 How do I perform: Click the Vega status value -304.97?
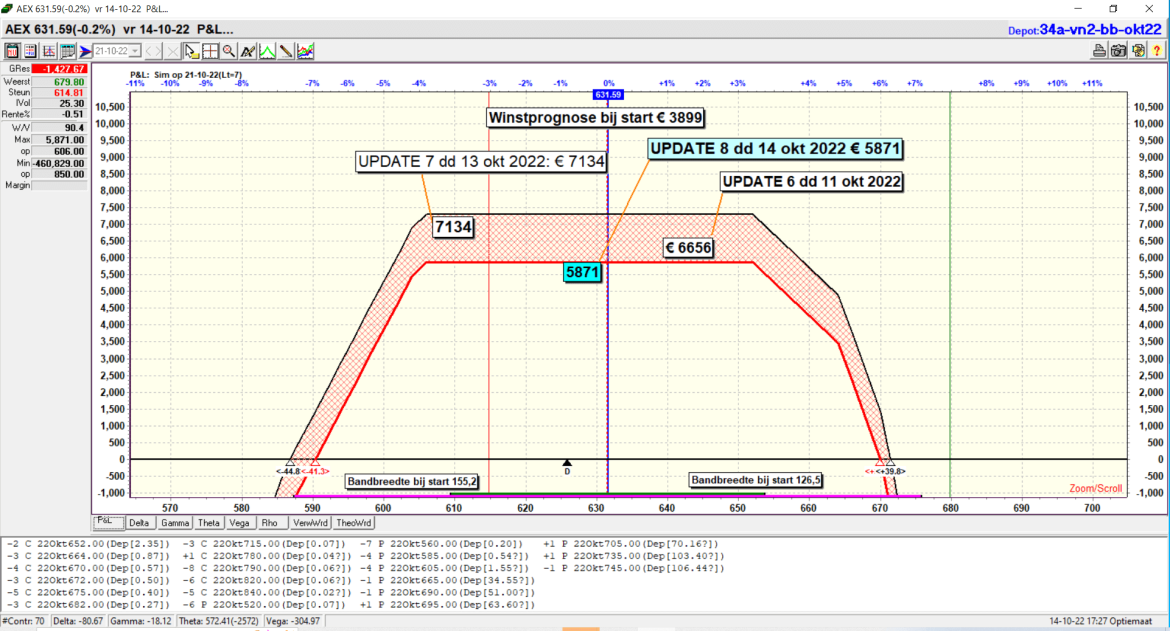(x=293, y=621)
